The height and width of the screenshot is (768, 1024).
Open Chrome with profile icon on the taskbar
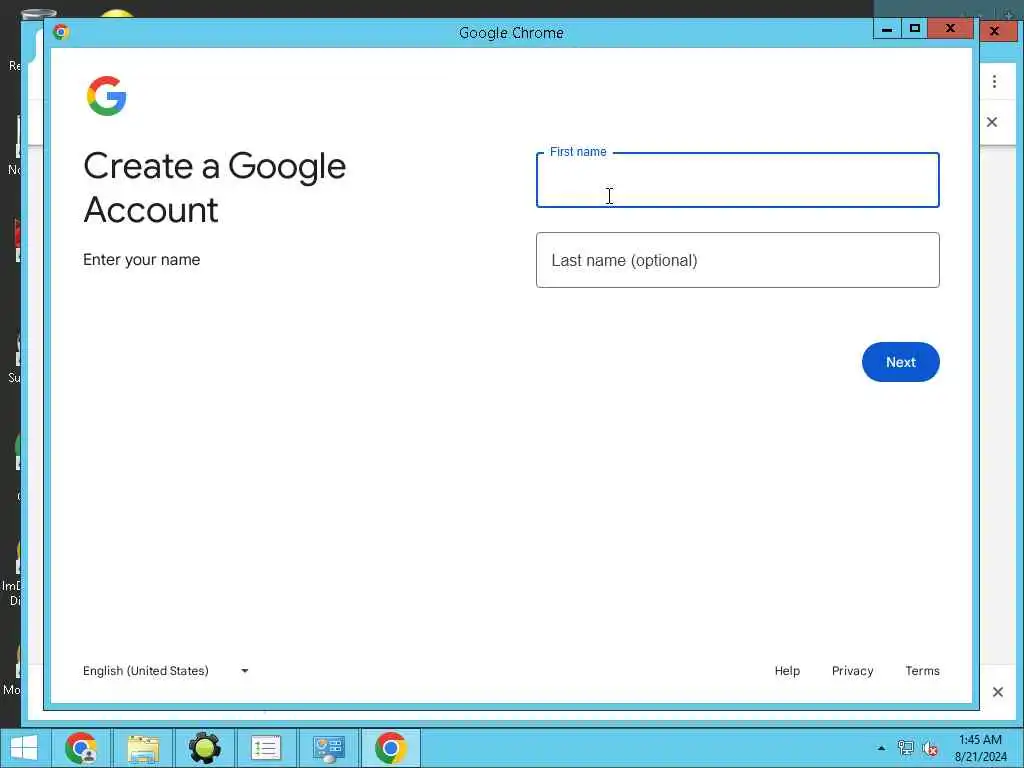pos(81,748)
